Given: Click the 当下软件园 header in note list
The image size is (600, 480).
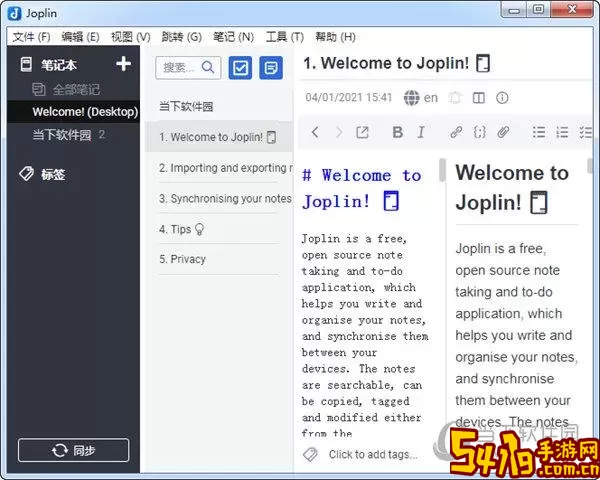Looking at the screenshot, I should [x=186, y=106].
